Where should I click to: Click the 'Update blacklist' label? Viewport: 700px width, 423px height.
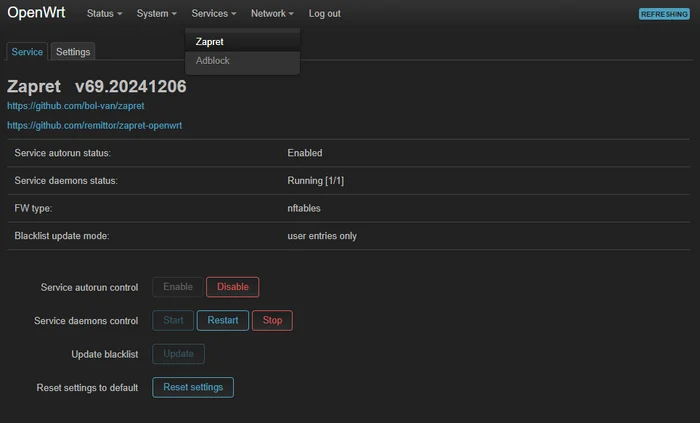105,354
